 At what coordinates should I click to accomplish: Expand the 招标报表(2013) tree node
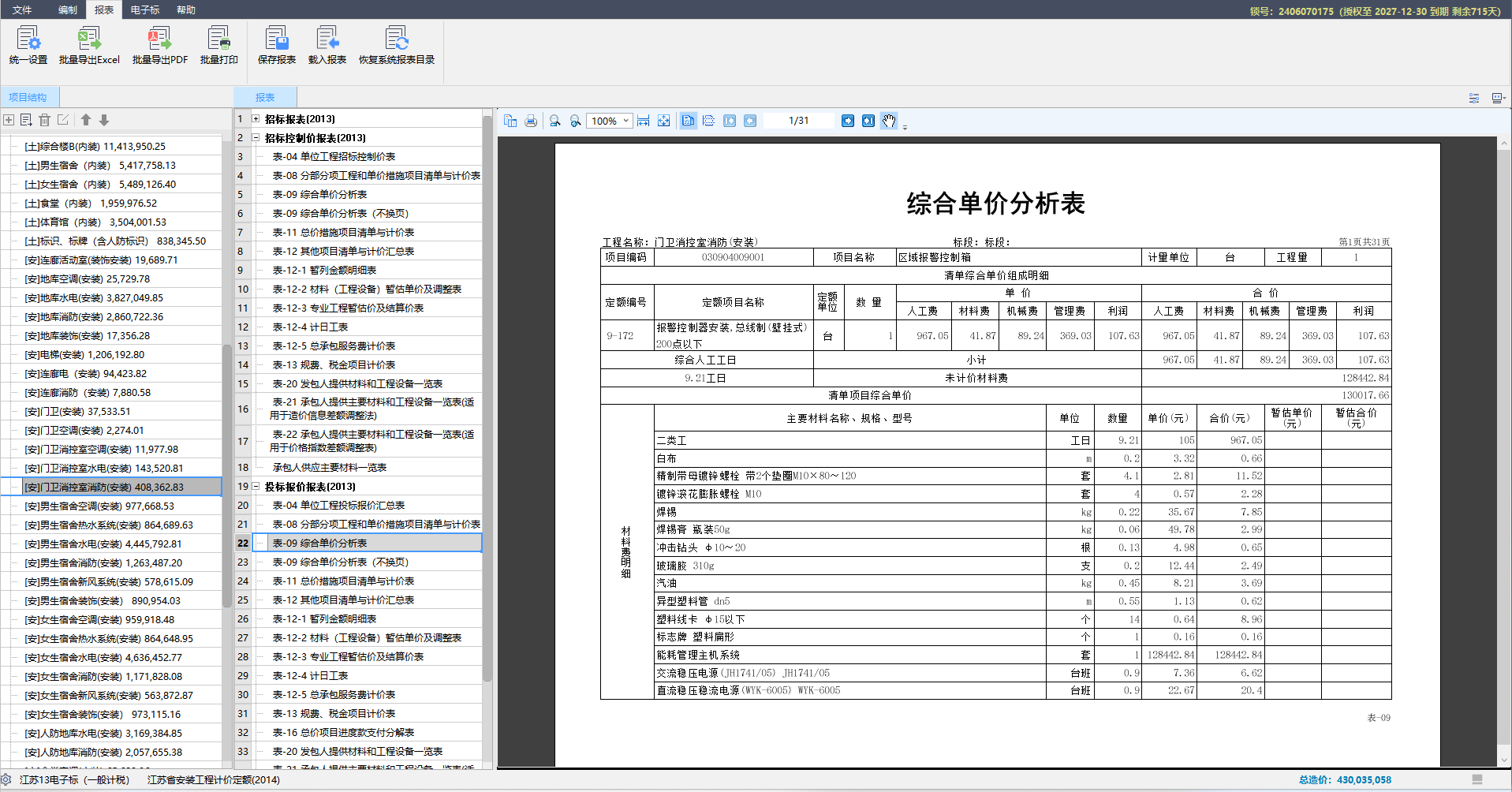(x=256, y=119)
